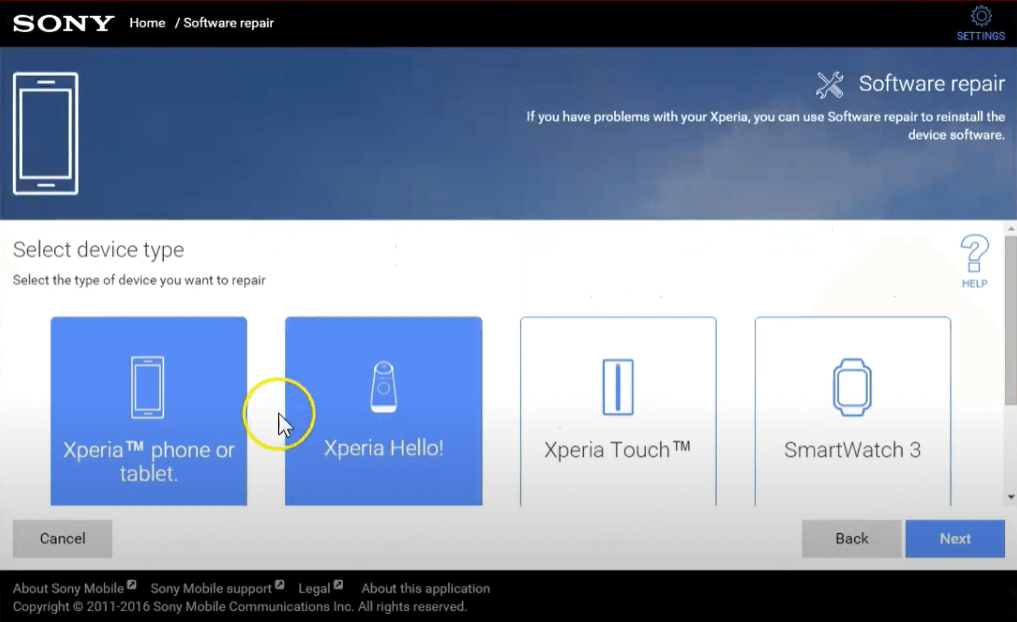The image size is (1017, 622).
Task: Choose the SmartWatch 3 device card
Action: pos(853,411)
